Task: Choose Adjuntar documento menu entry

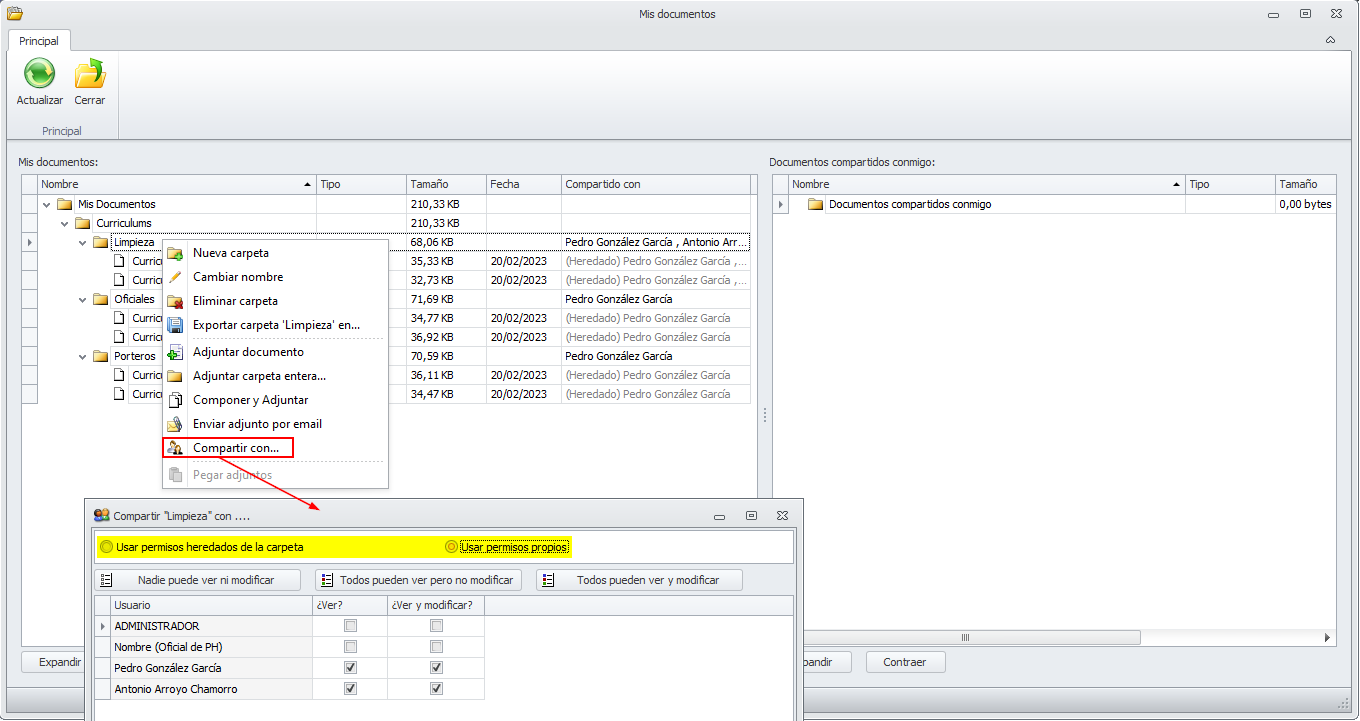Action: (248, 352)
